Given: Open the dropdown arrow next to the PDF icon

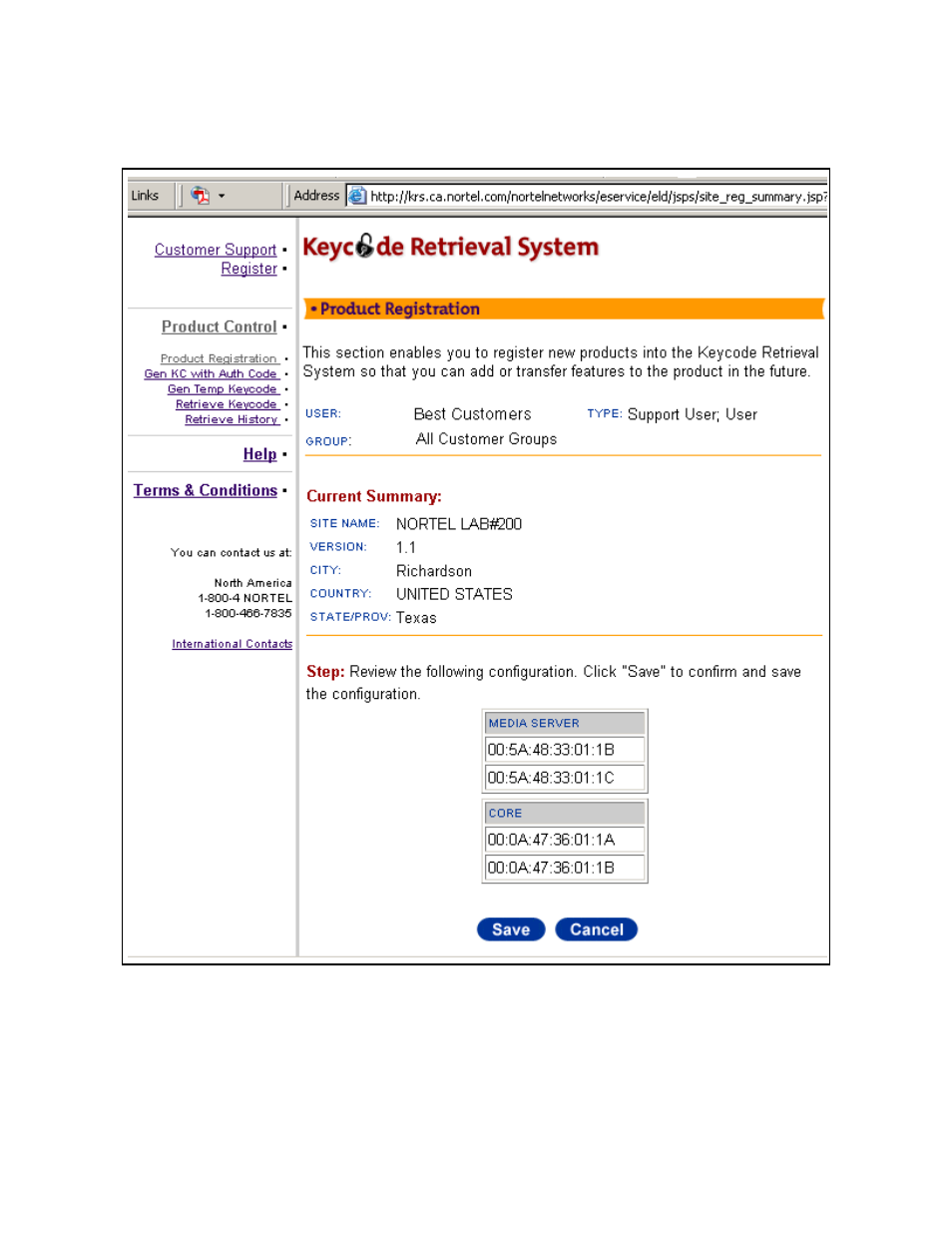Looking at the screenshot, I should 222,197.
